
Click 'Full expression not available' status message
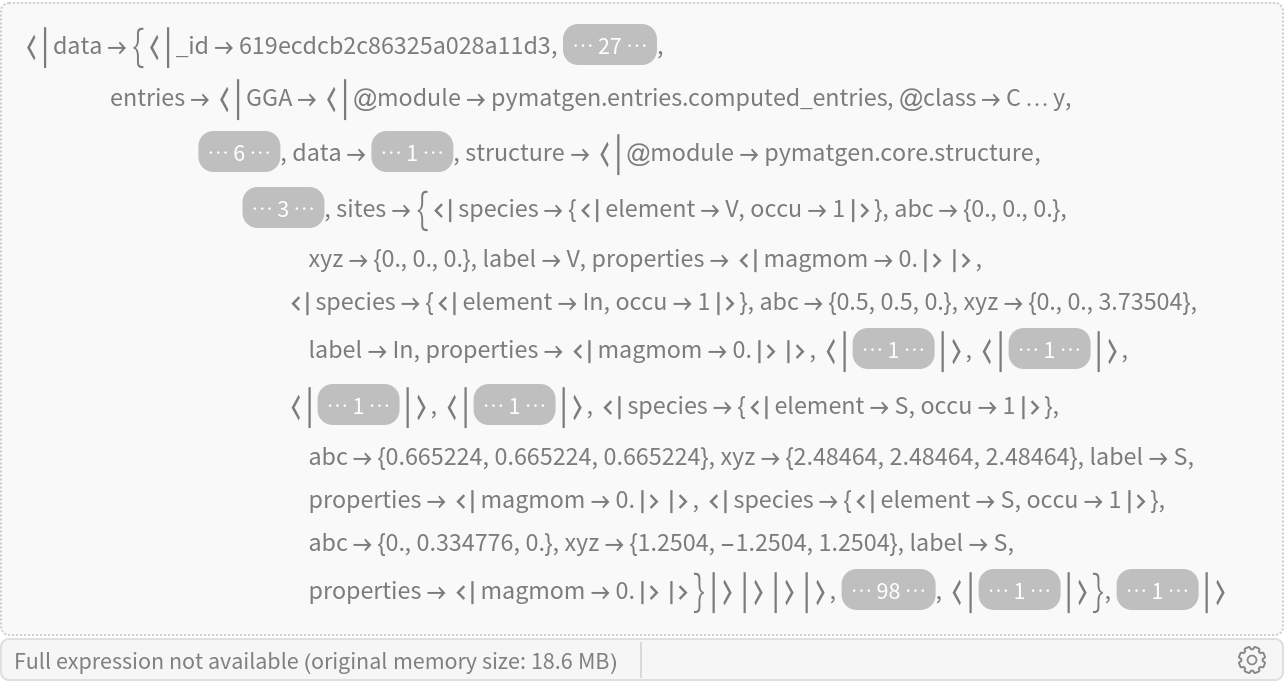[x=315, y=661]
